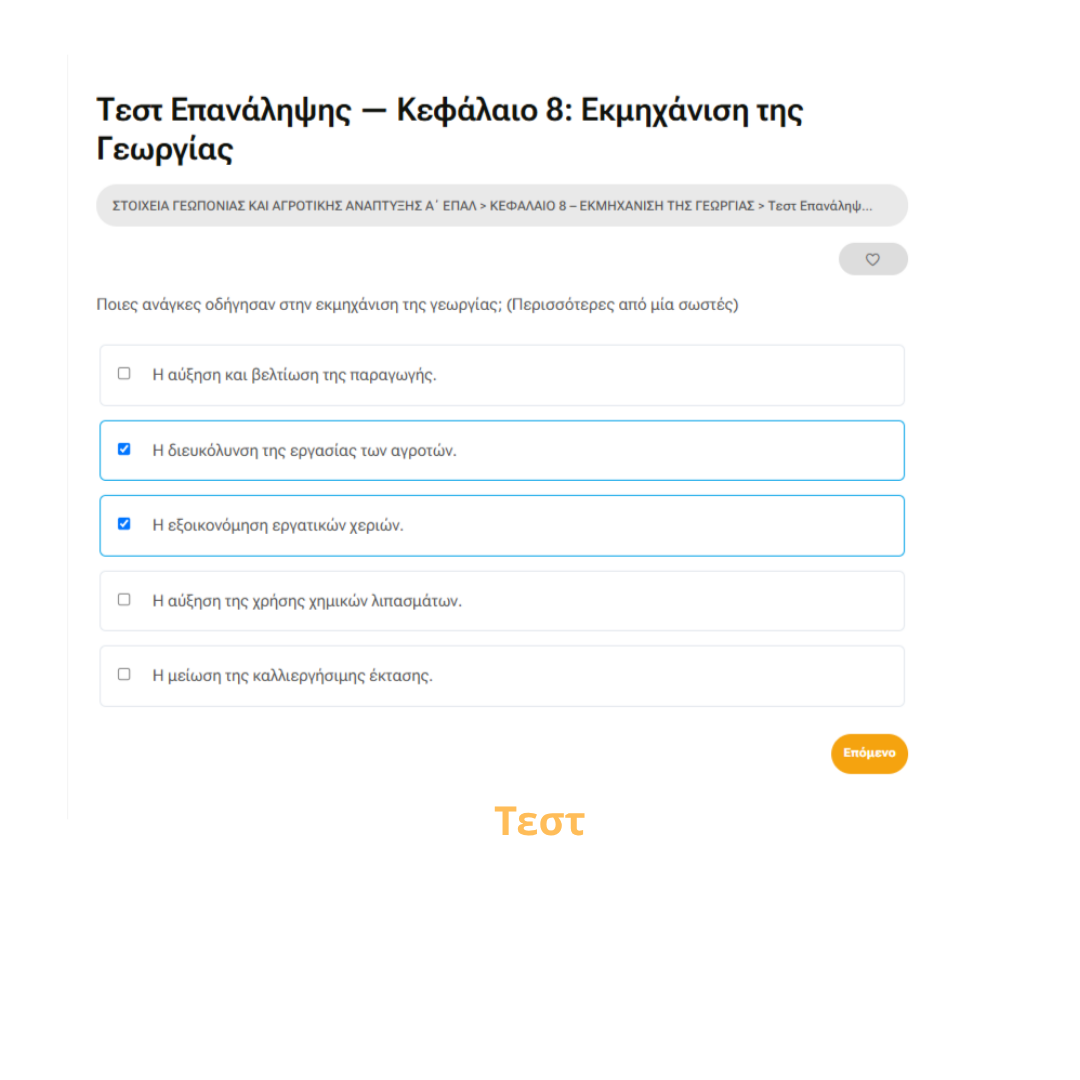Screen dimensions: 1080x1080
Task: Uncheck 'Η εξοικονόμηση εργατικών χεριών' checkbox
Action: 124,524
